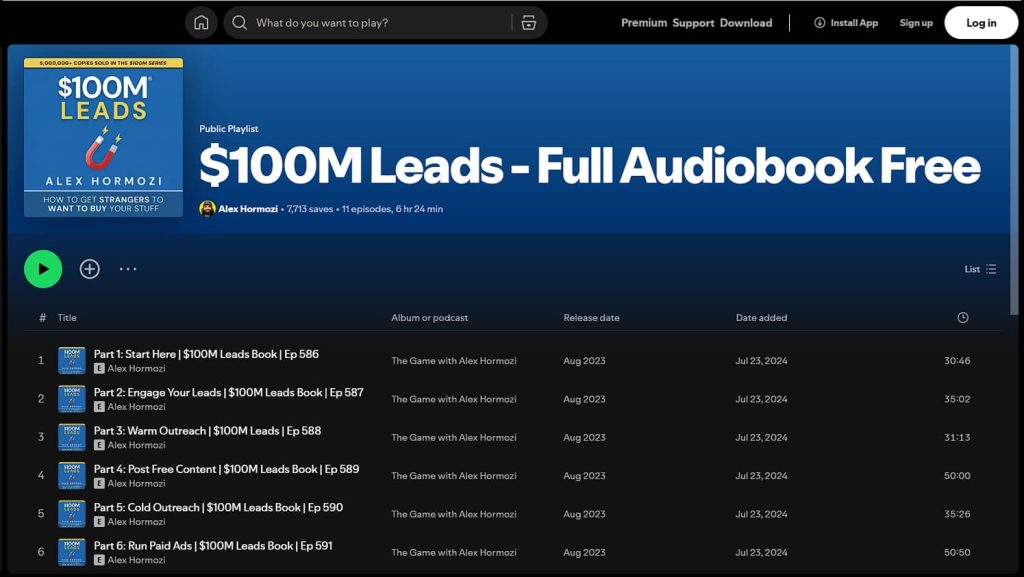1024x577 pixels.
Task: Open the three-dot more options menu
Action: click(128, 268)
